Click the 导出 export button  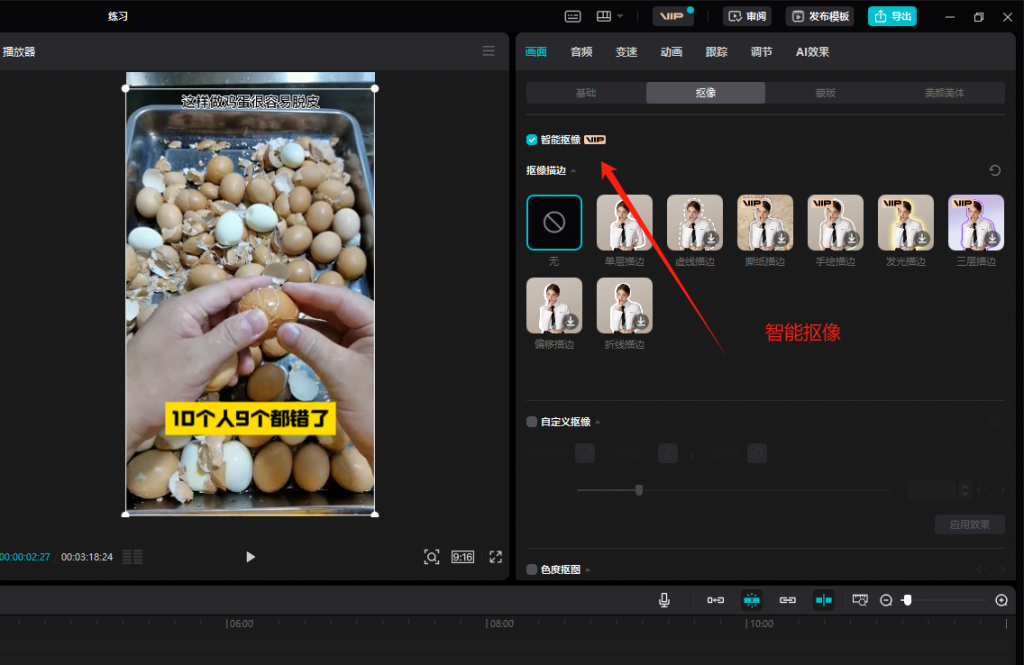point(892,16)
